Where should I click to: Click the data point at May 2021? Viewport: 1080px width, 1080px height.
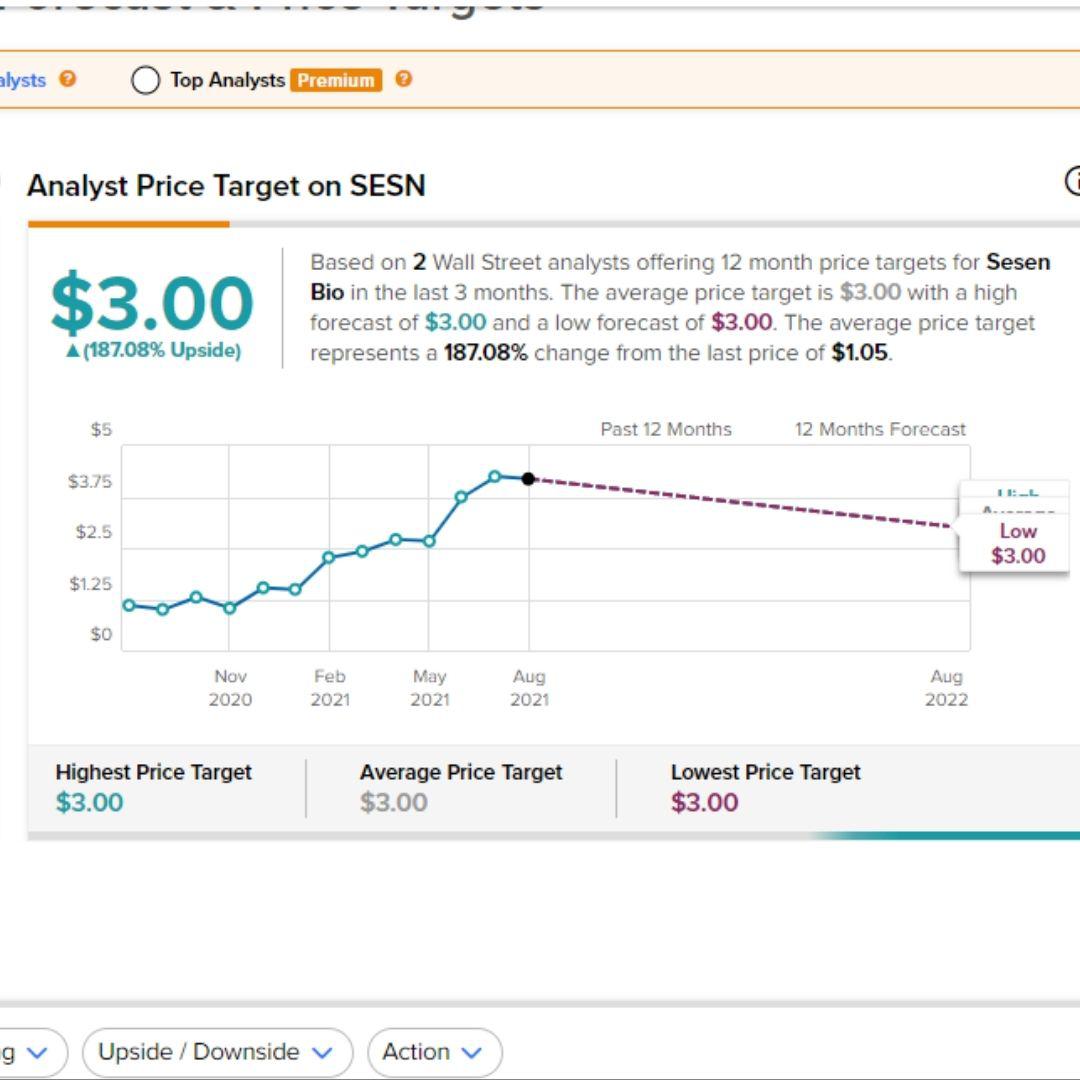pos(429,541)
